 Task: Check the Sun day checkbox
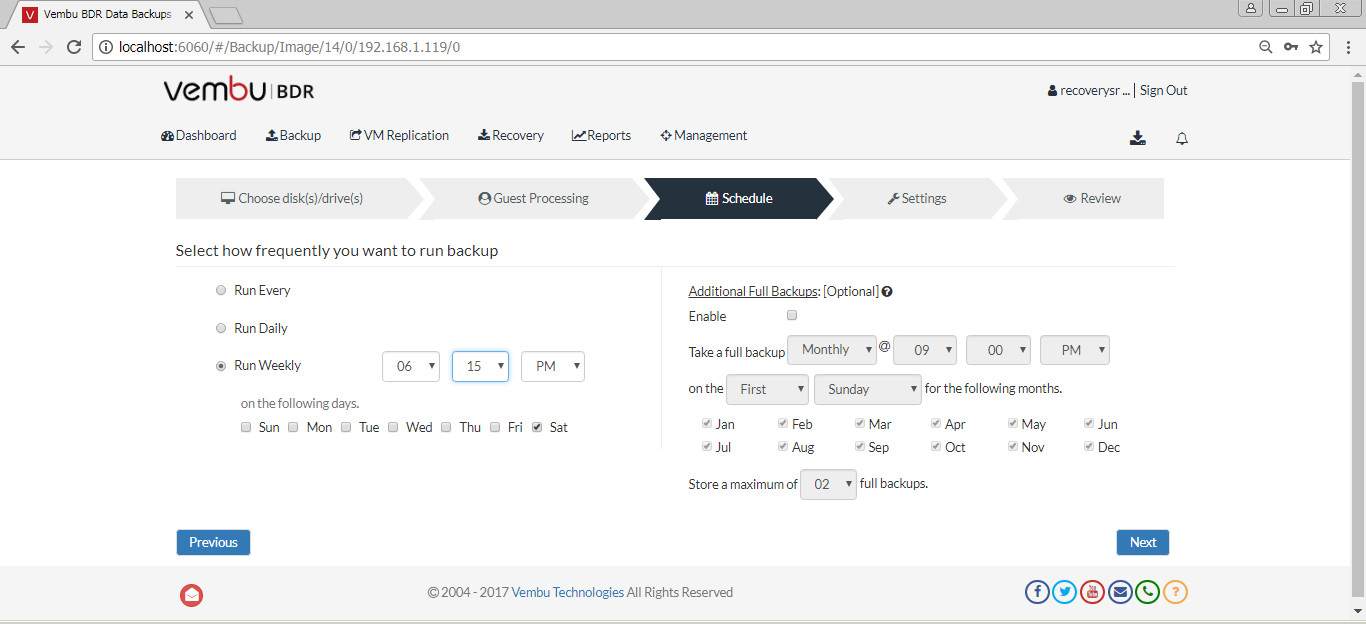[246, 427]
